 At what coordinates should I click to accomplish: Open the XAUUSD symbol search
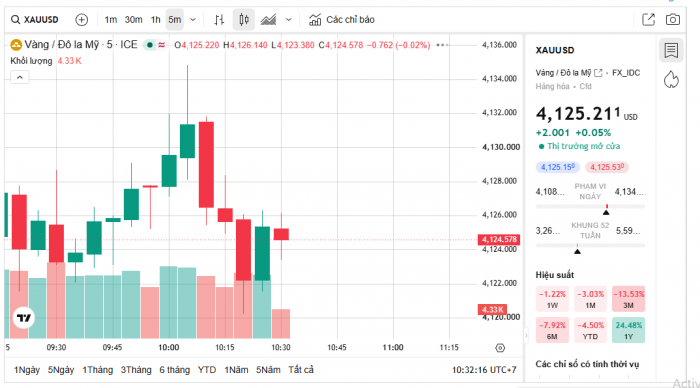point(35,20)
